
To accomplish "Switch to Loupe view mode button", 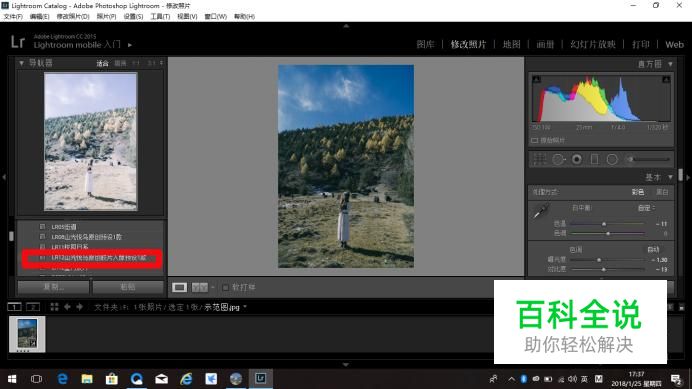I will pos(179,287).
